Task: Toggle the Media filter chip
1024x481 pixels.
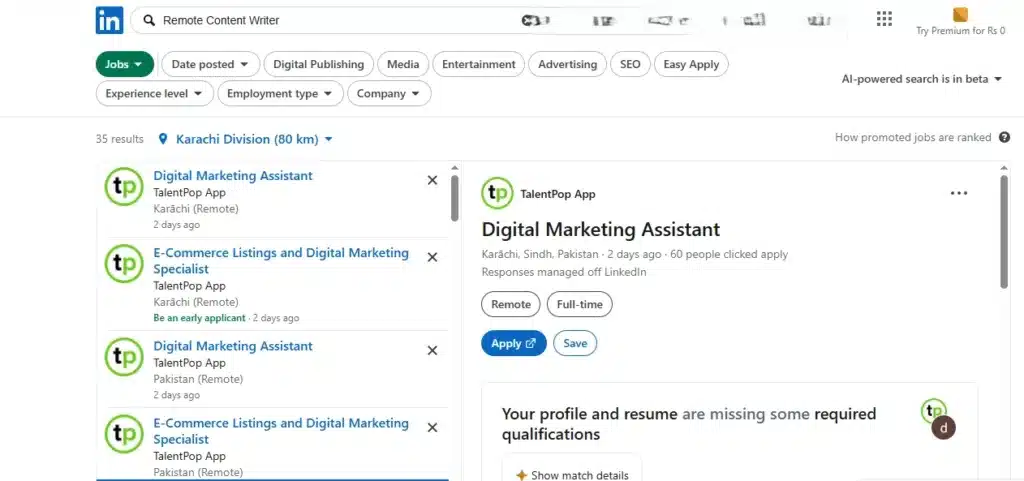Action: [x=403, y=64]
